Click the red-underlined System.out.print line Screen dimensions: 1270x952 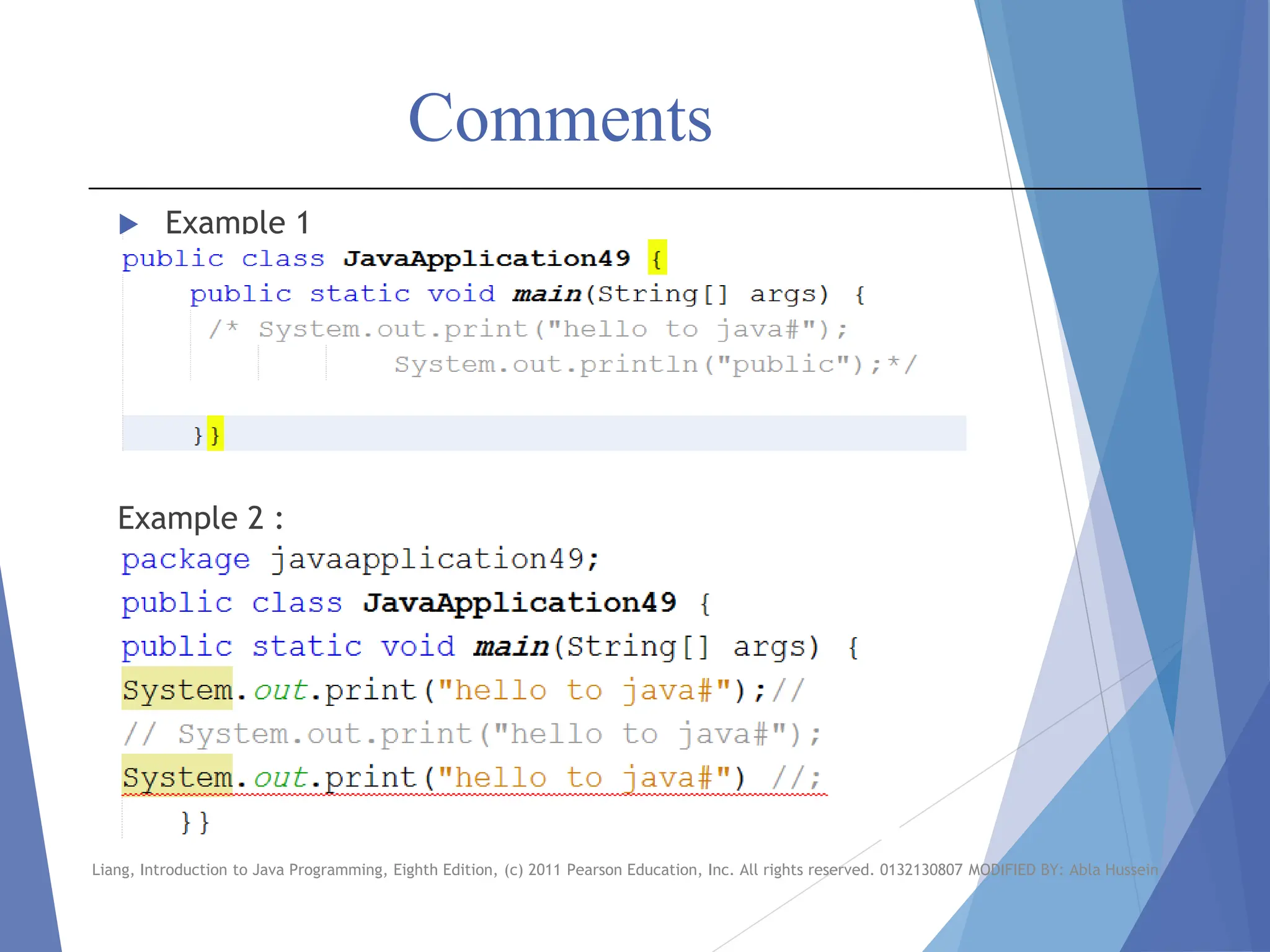474,777
